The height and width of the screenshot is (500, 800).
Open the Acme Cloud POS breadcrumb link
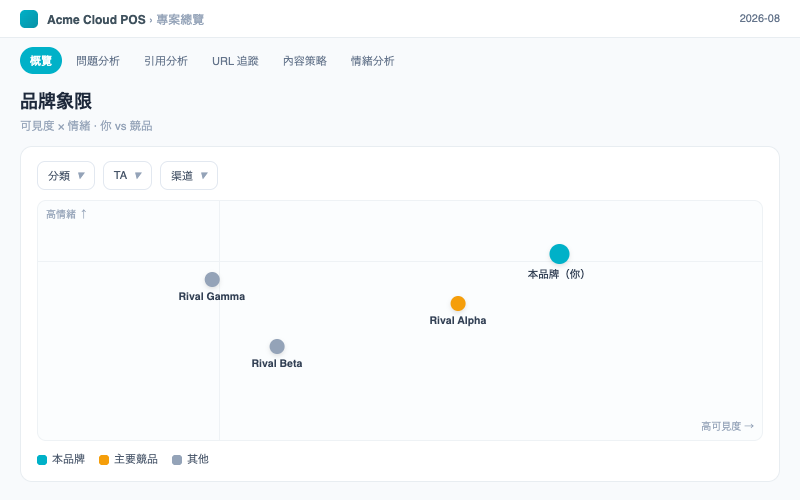click(x=96, y=19)
